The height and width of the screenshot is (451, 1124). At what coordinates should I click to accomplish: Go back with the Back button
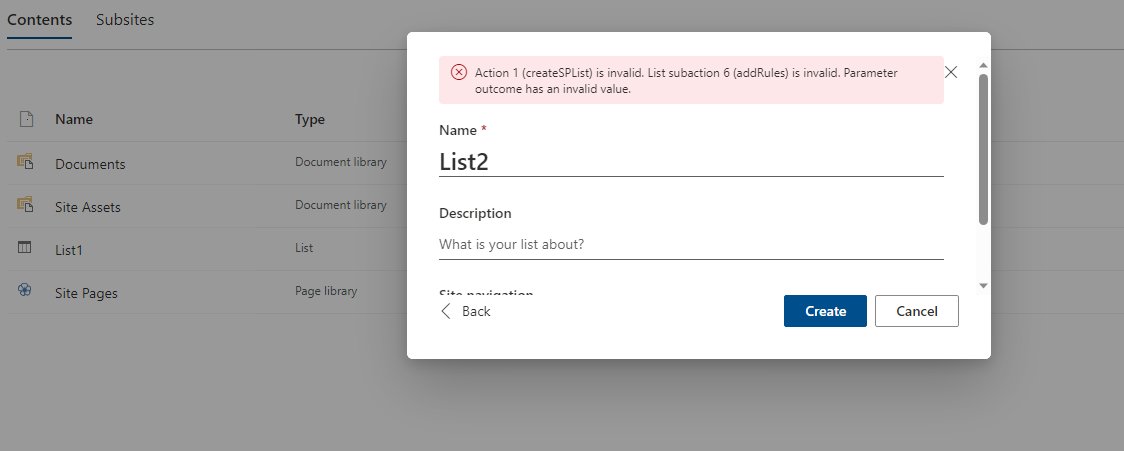pyautogui.click(x=466, y=311)
